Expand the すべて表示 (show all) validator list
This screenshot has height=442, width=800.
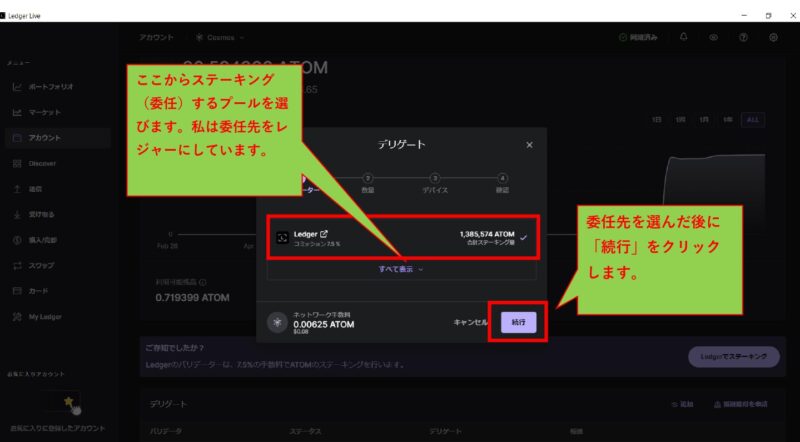(401, 269)
